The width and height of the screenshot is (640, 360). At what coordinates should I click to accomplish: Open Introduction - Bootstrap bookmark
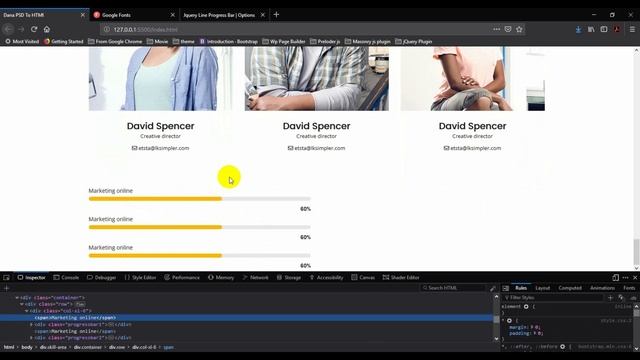coord(229,42)
